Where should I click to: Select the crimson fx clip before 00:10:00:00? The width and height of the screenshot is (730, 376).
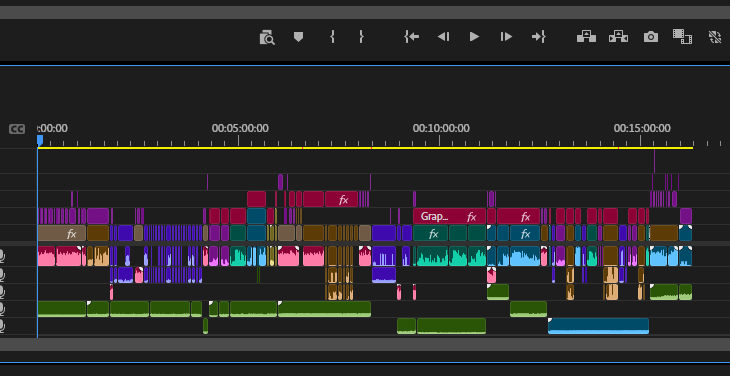[x=342, y=199]
